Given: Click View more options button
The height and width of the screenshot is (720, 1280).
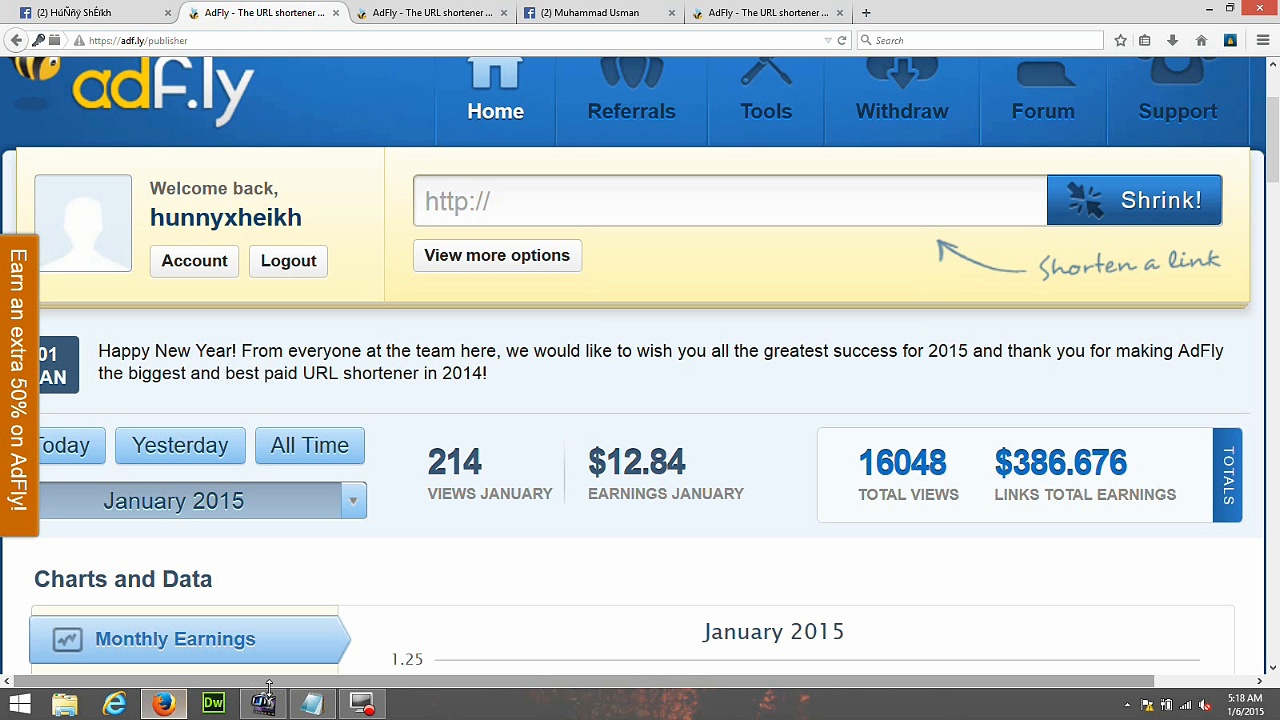Looking at the screenshot, I should pos(497,255).
